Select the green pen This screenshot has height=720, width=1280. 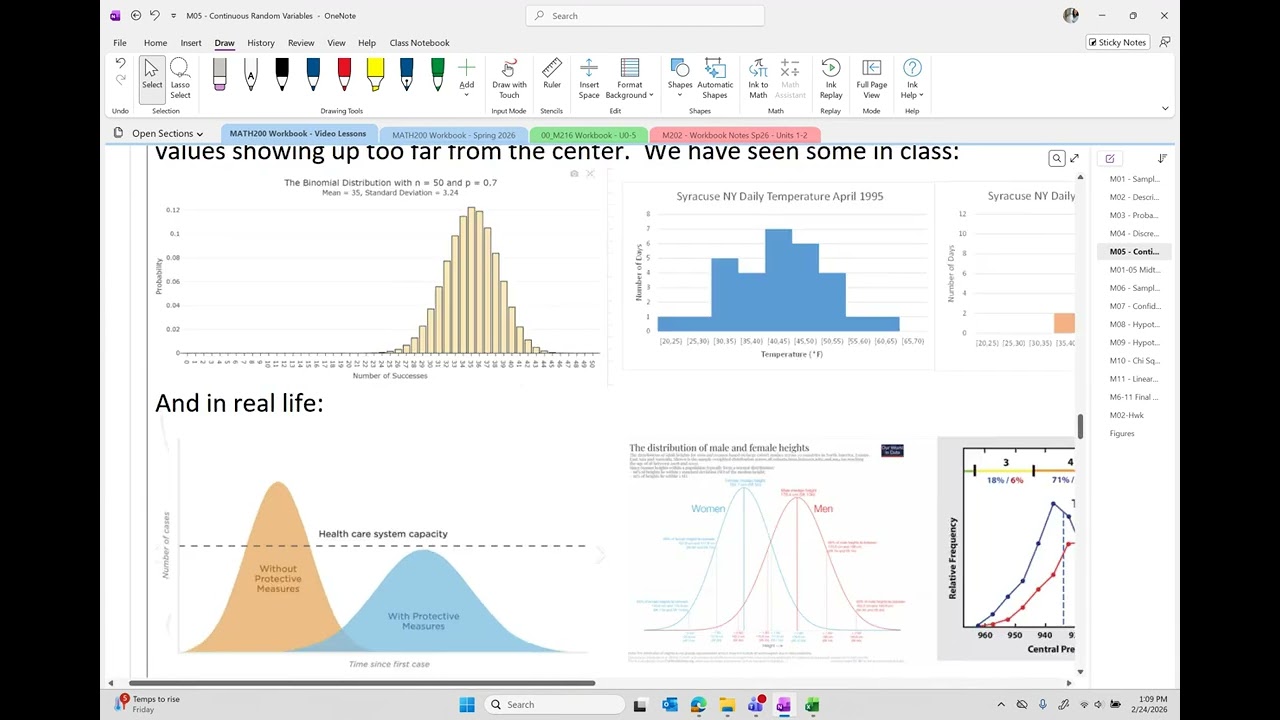click(437, 75)
